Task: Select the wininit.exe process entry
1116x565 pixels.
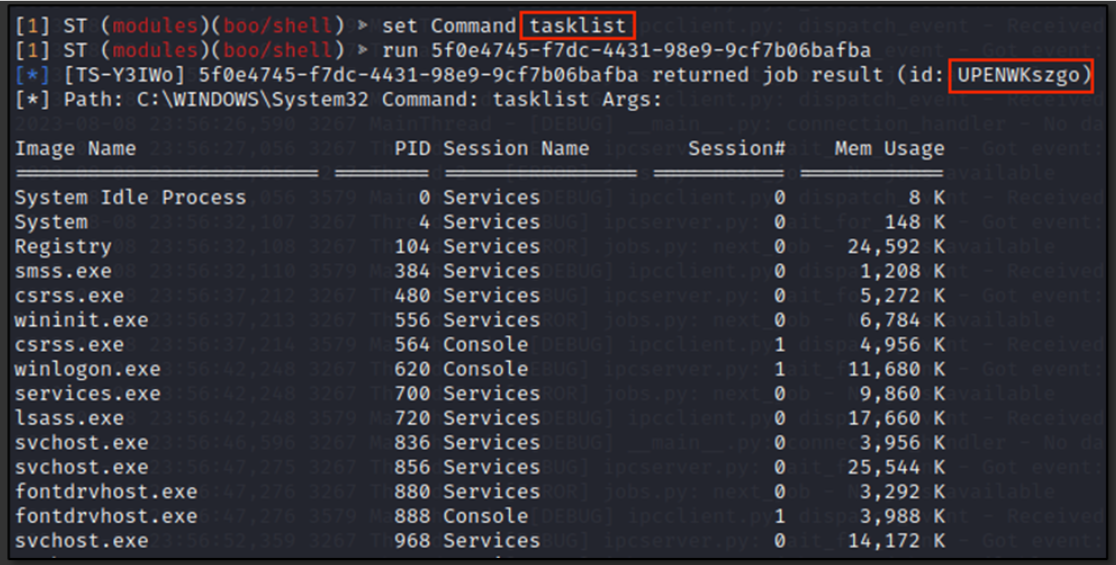Action: coord(81,320)
